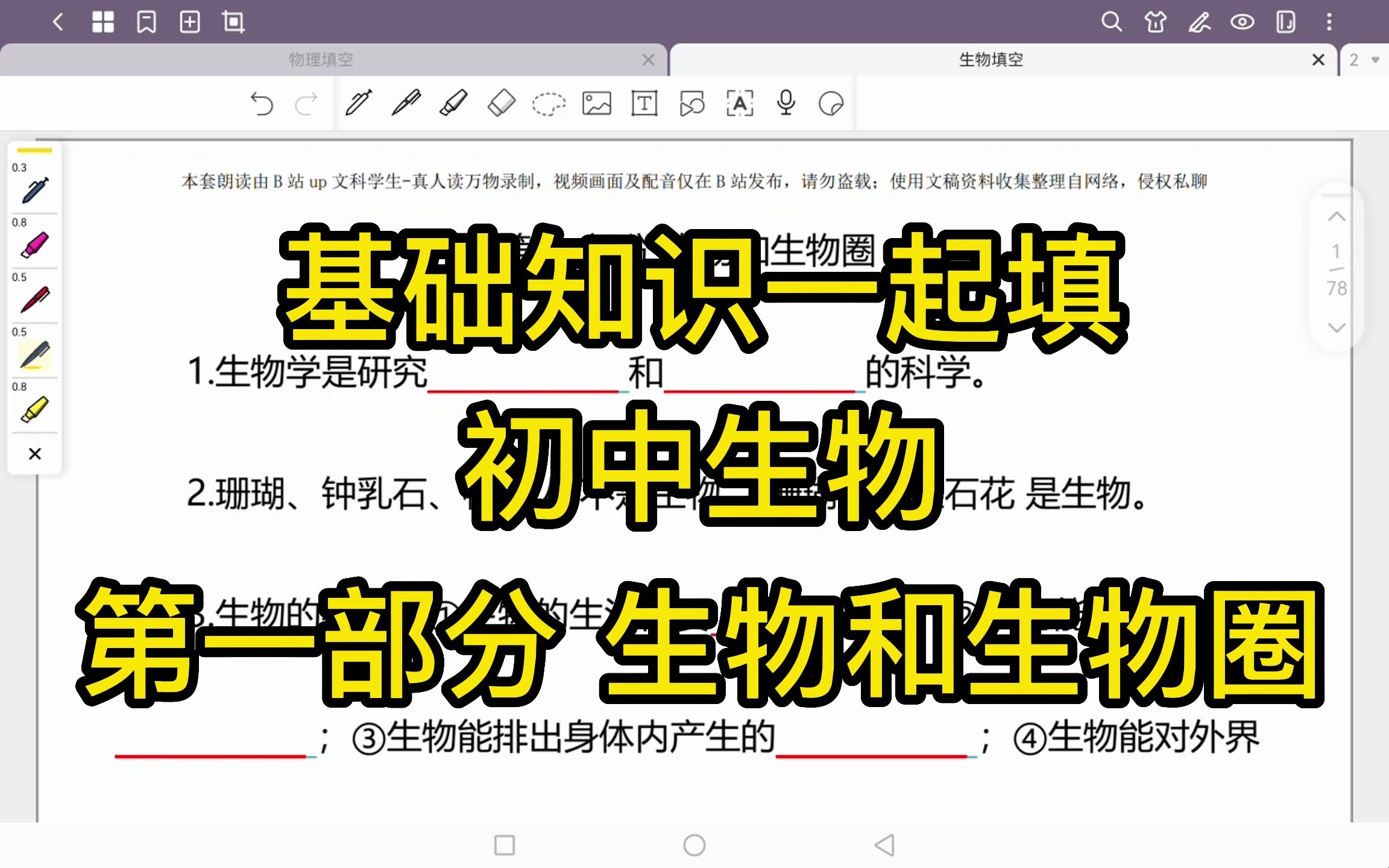
Task: Open search with magnifier icon
Action: (x=1112, y=22)
